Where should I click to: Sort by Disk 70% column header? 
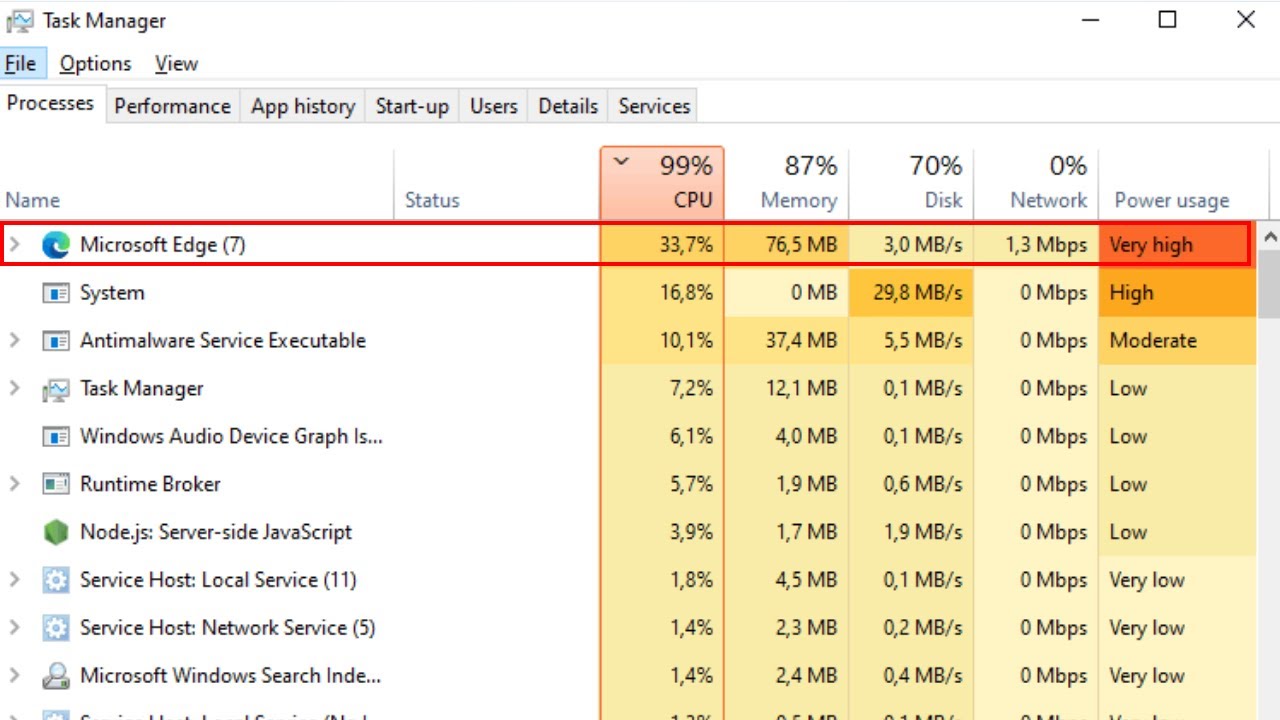coord(911,184)
